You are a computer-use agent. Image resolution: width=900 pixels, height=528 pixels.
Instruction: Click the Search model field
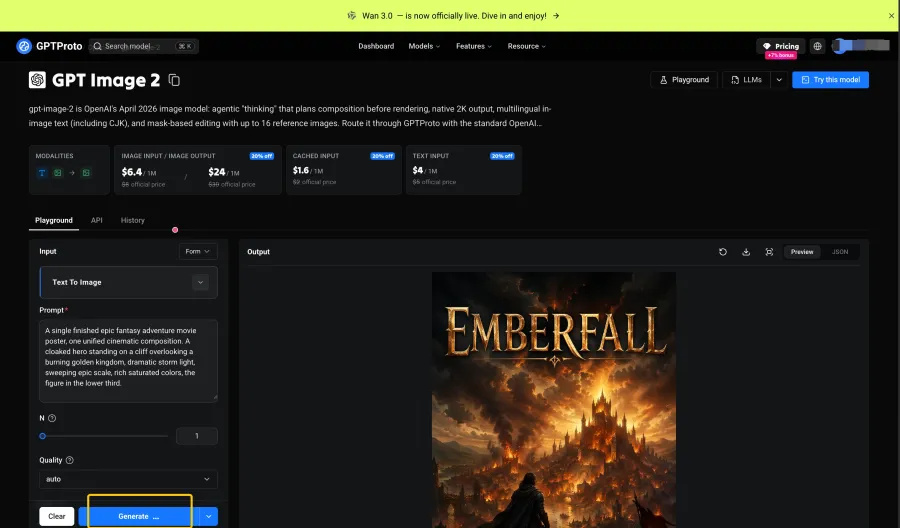coord(143,46)
